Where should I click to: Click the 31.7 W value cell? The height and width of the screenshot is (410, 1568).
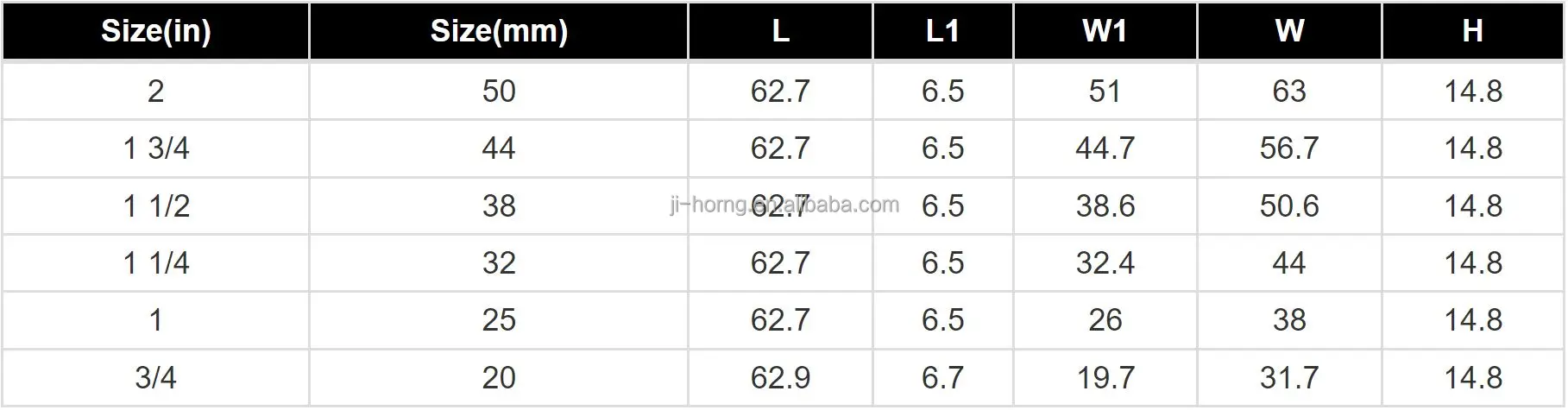(1289, 377)
